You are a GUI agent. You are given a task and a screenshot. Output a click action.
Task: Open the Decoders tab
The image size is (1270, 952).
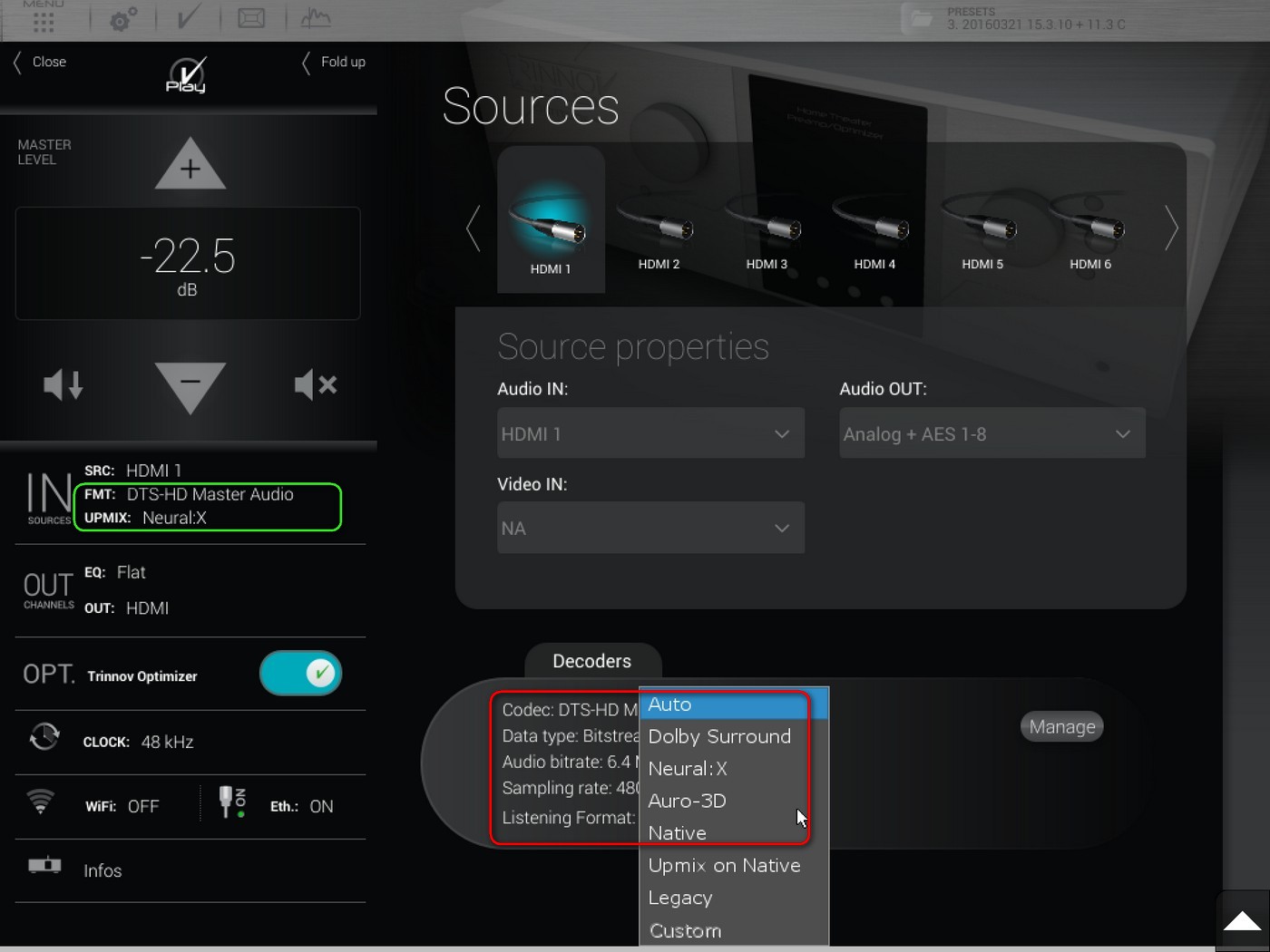pyautogui.click(x=591, y=661)
